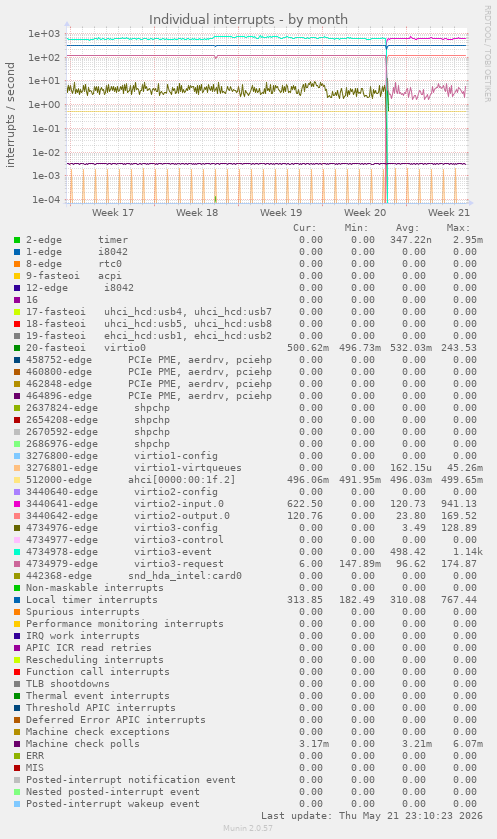497x839 pixels.
Task: Click the magenta swatch for virtio2-input.0
Action: coord(17,504)
